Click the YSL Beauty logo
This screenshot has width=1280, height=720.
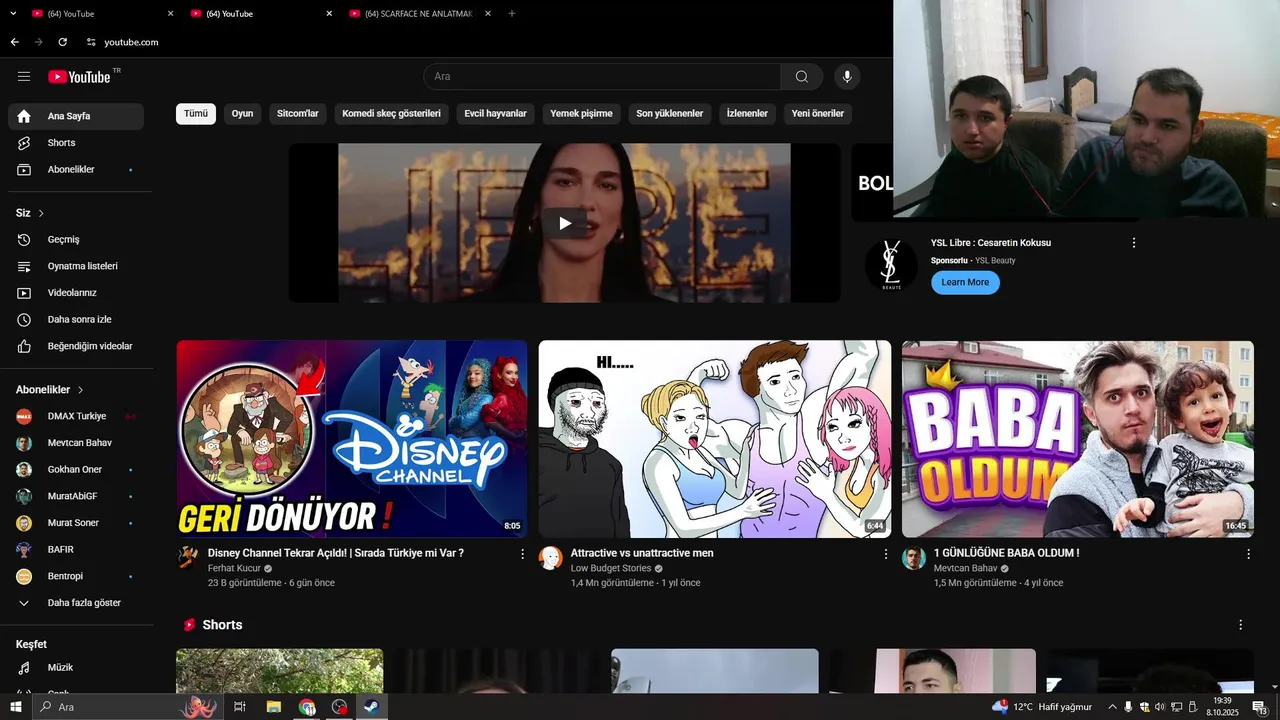[x=890, y=264]
